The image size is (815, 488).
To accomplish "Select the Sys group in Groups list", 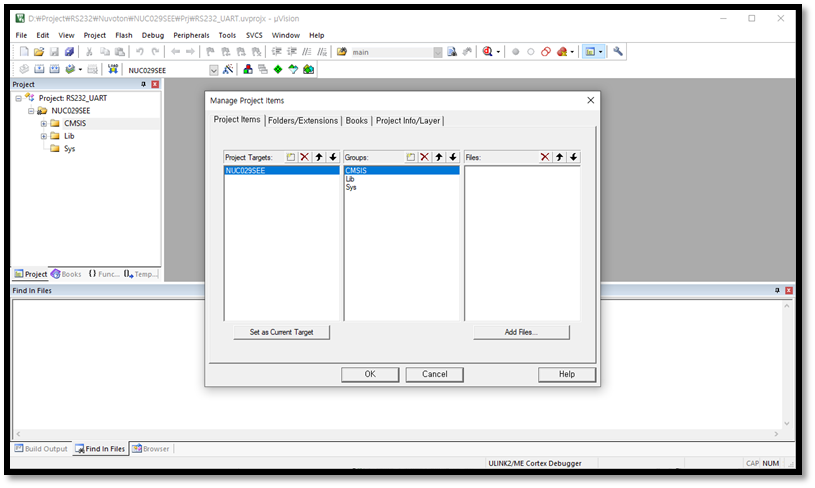I will (x=351, y=187).
